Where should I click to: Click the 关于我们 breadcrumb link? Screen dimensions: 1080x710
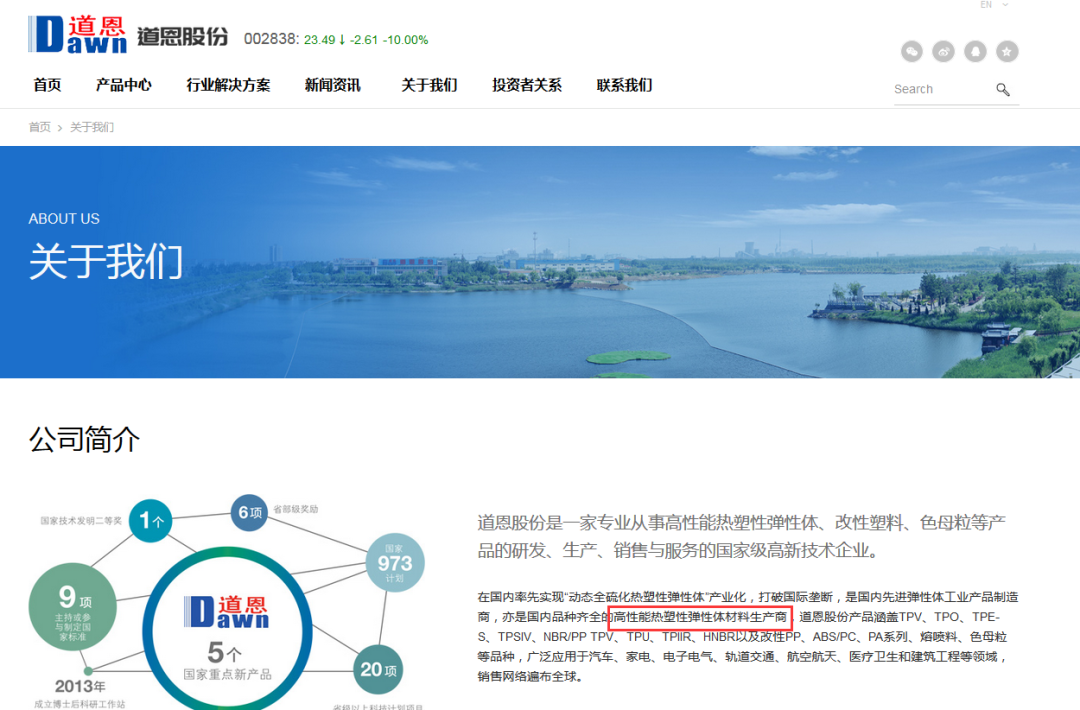[92, 127]
